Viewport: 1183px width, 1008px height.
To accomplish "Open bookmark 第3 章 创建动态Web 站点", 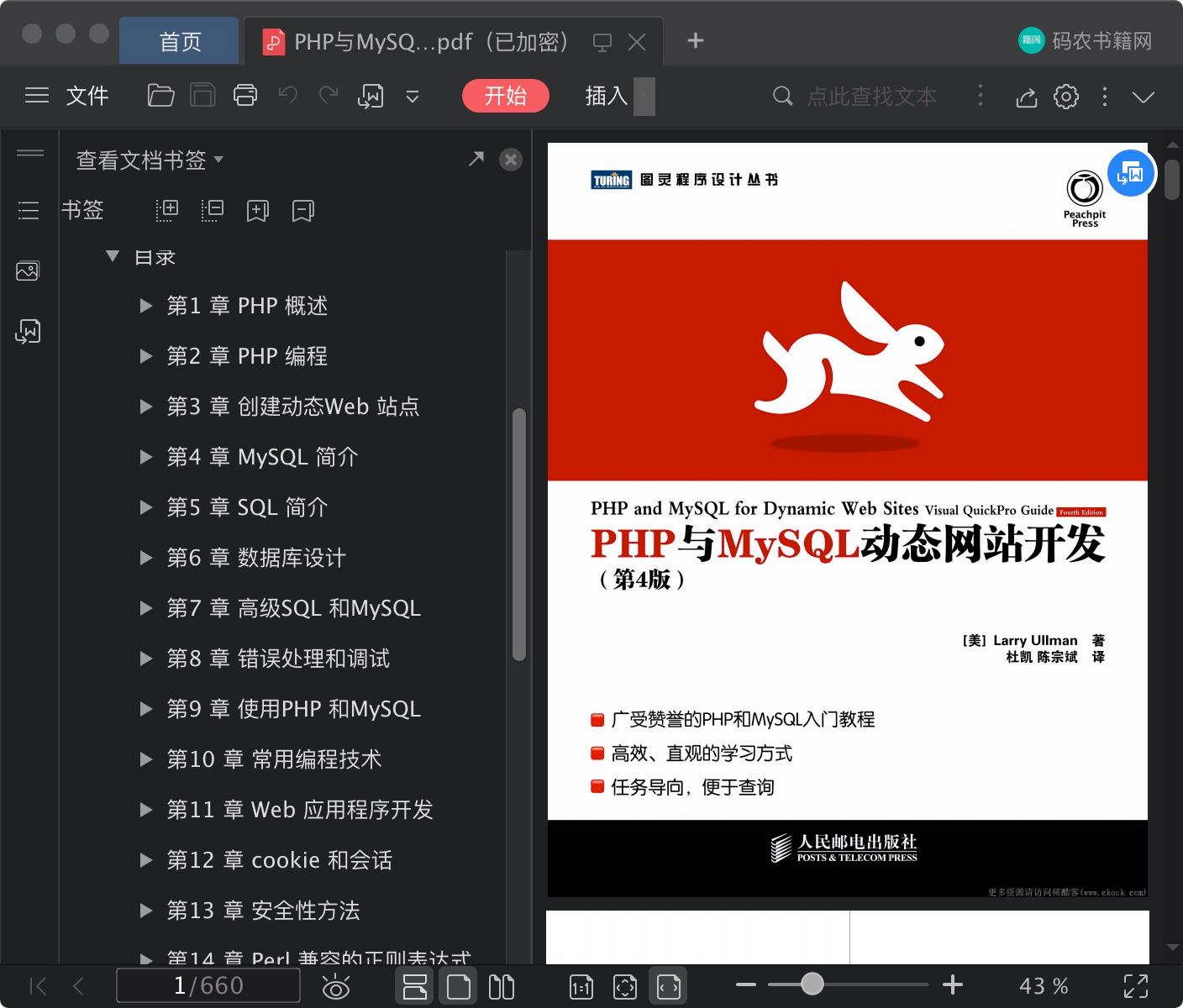I will (292, 407).
